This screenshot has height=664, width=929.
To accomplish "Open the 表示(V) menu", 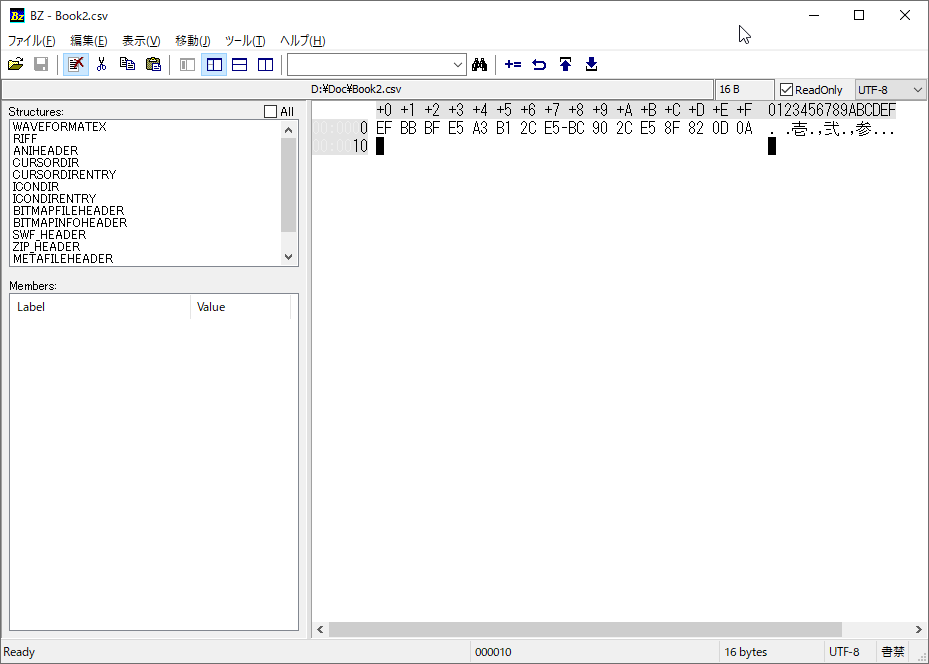I will (141, 40).
